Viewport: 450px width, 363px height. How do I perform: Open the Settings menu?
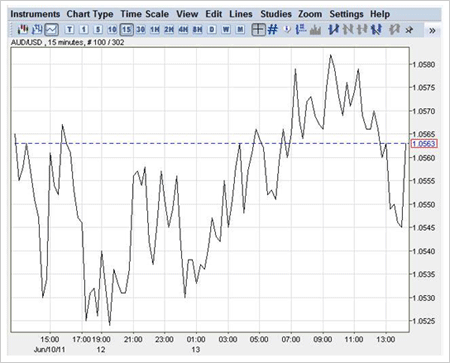point(346,14)
